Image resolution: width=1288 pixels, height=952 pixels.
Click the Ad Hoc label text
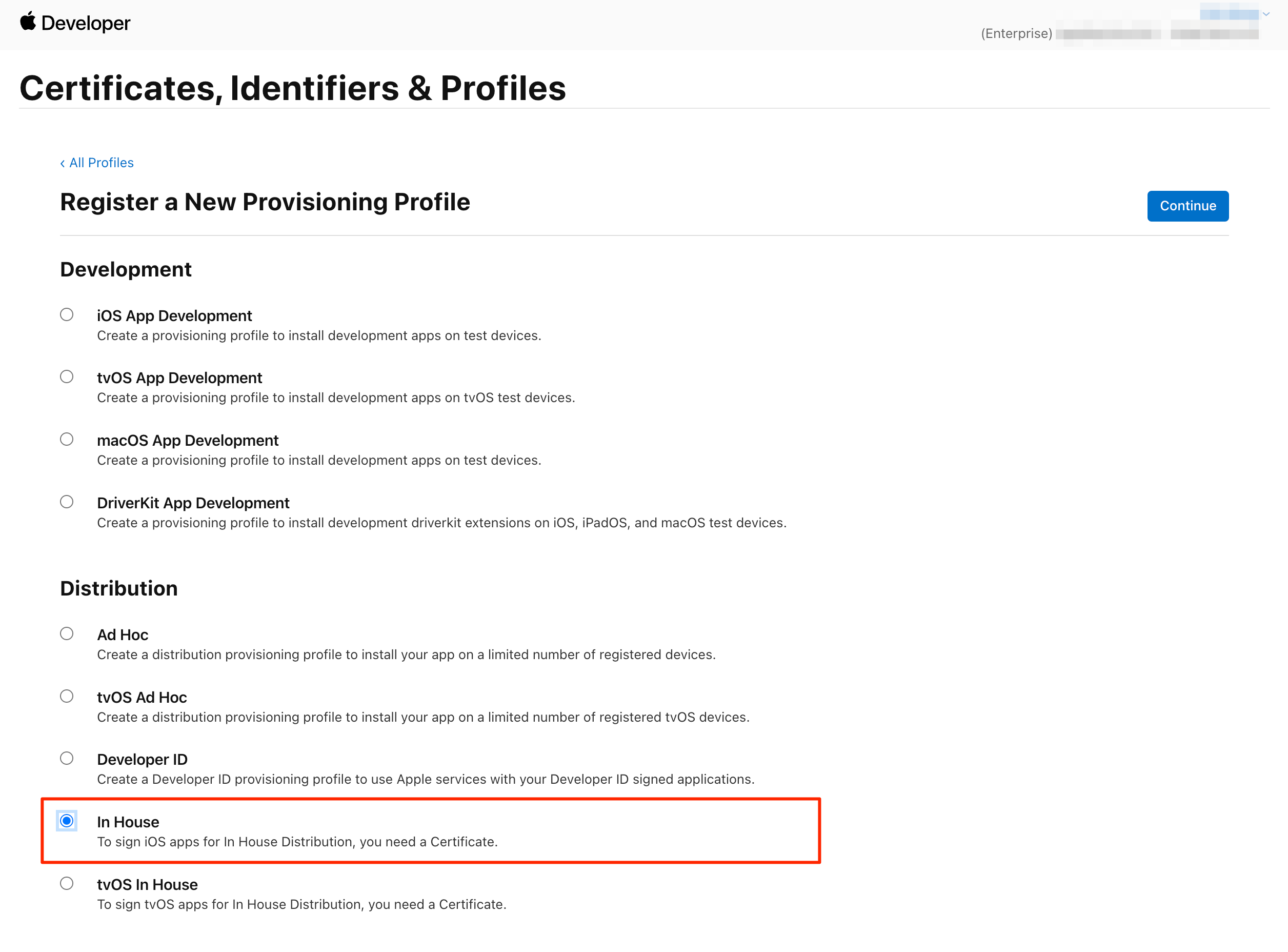click(122, 635)
